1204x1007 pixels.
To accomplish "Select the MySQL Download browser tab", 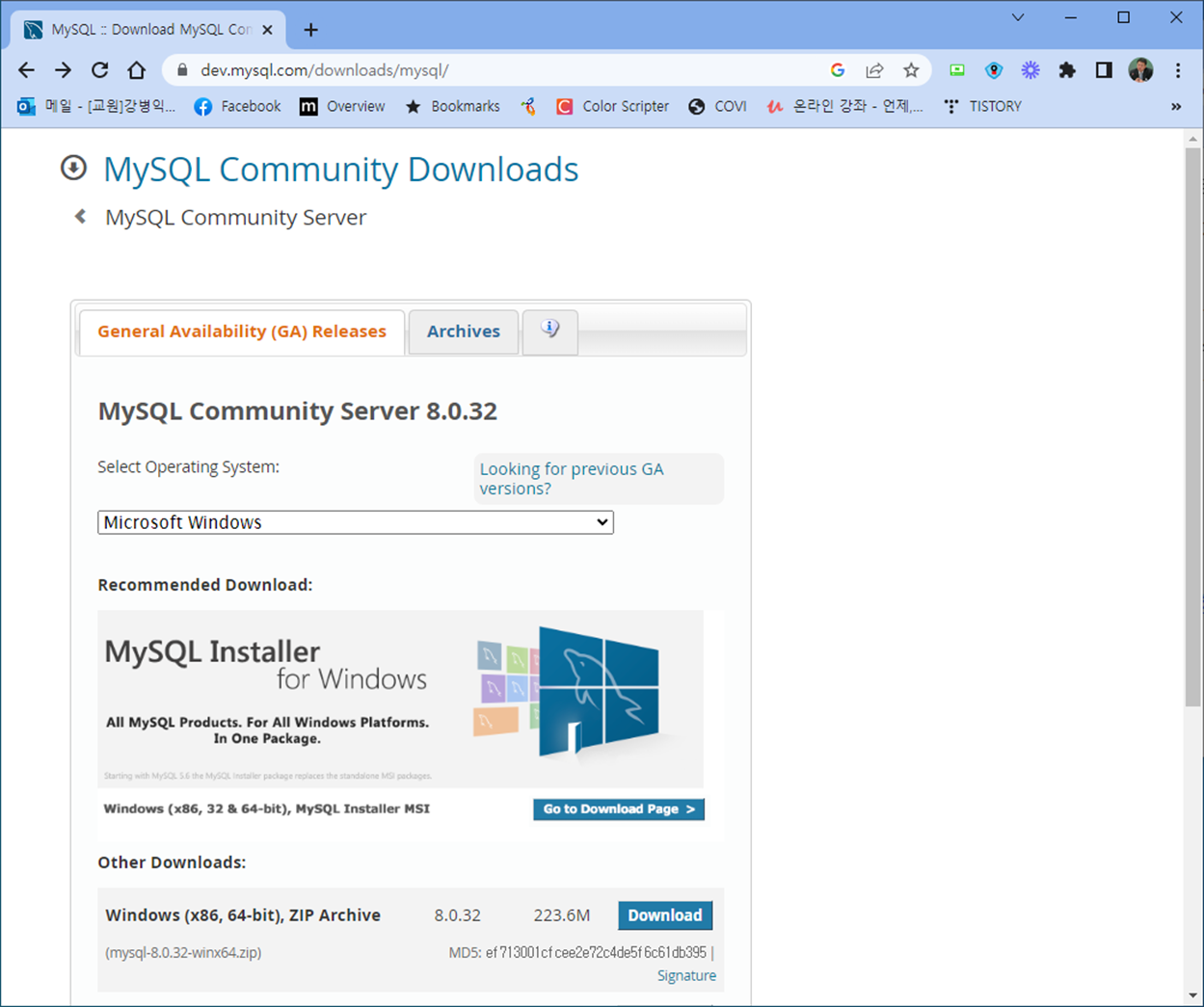I will pyautogui.click(x=149, y=30).
